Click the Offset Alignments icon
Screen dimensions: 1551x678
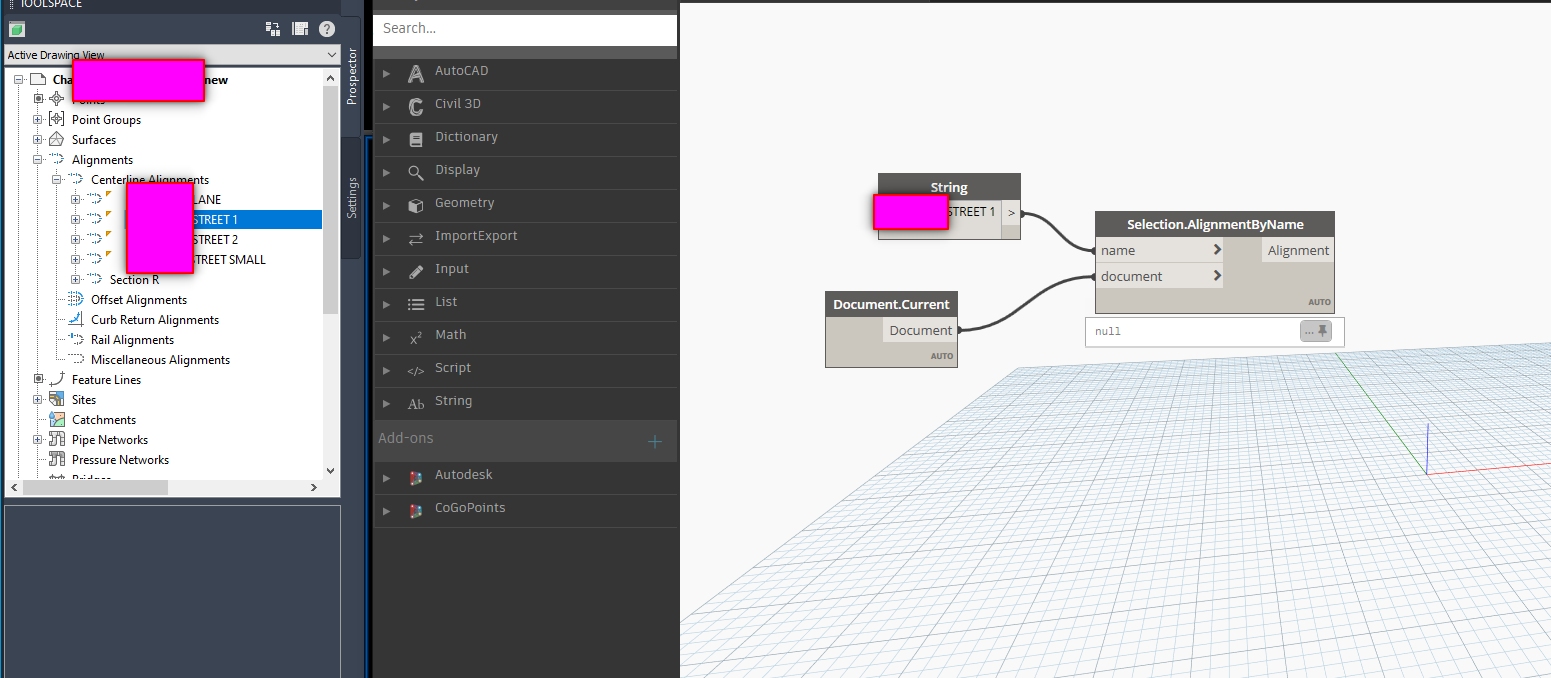coord(75,299)
